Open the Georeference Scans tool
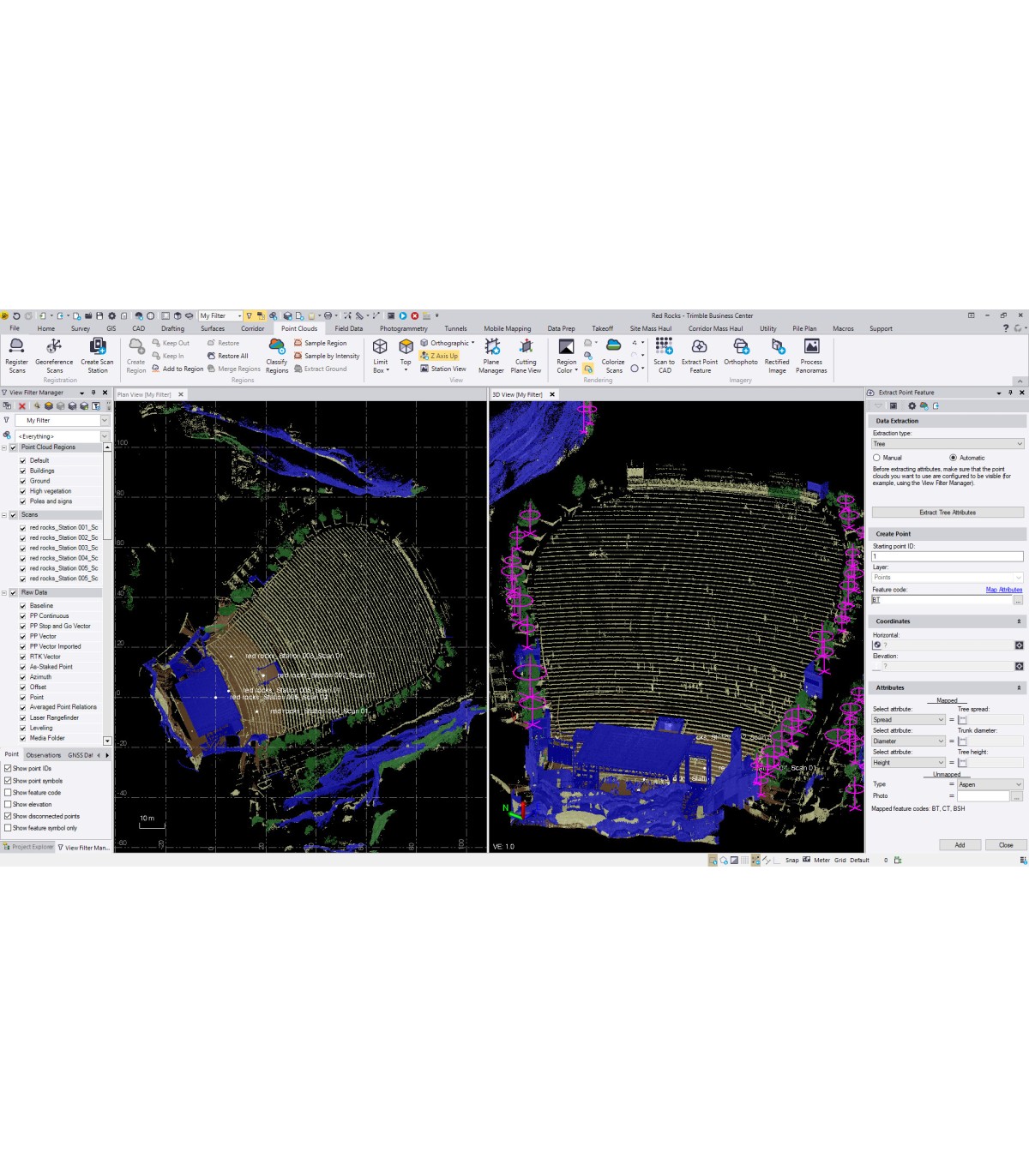 [54, 355]
